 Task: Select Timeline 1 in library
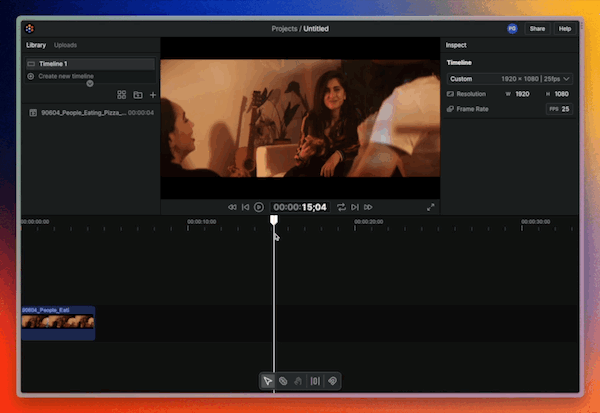pyautogui.click(x=90, y=64)
